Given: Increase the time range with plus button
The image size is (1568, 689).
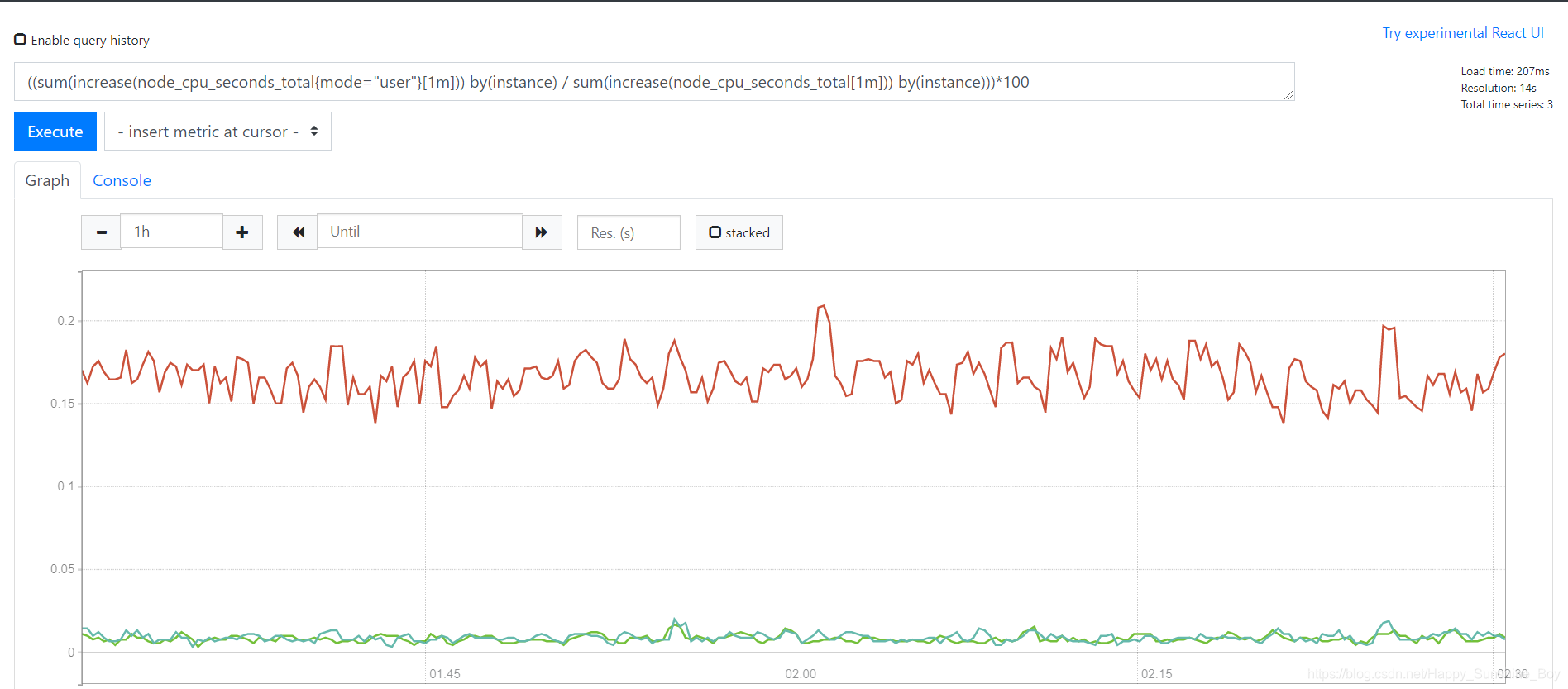Looking at the screenshot, I should click(242, 232).
